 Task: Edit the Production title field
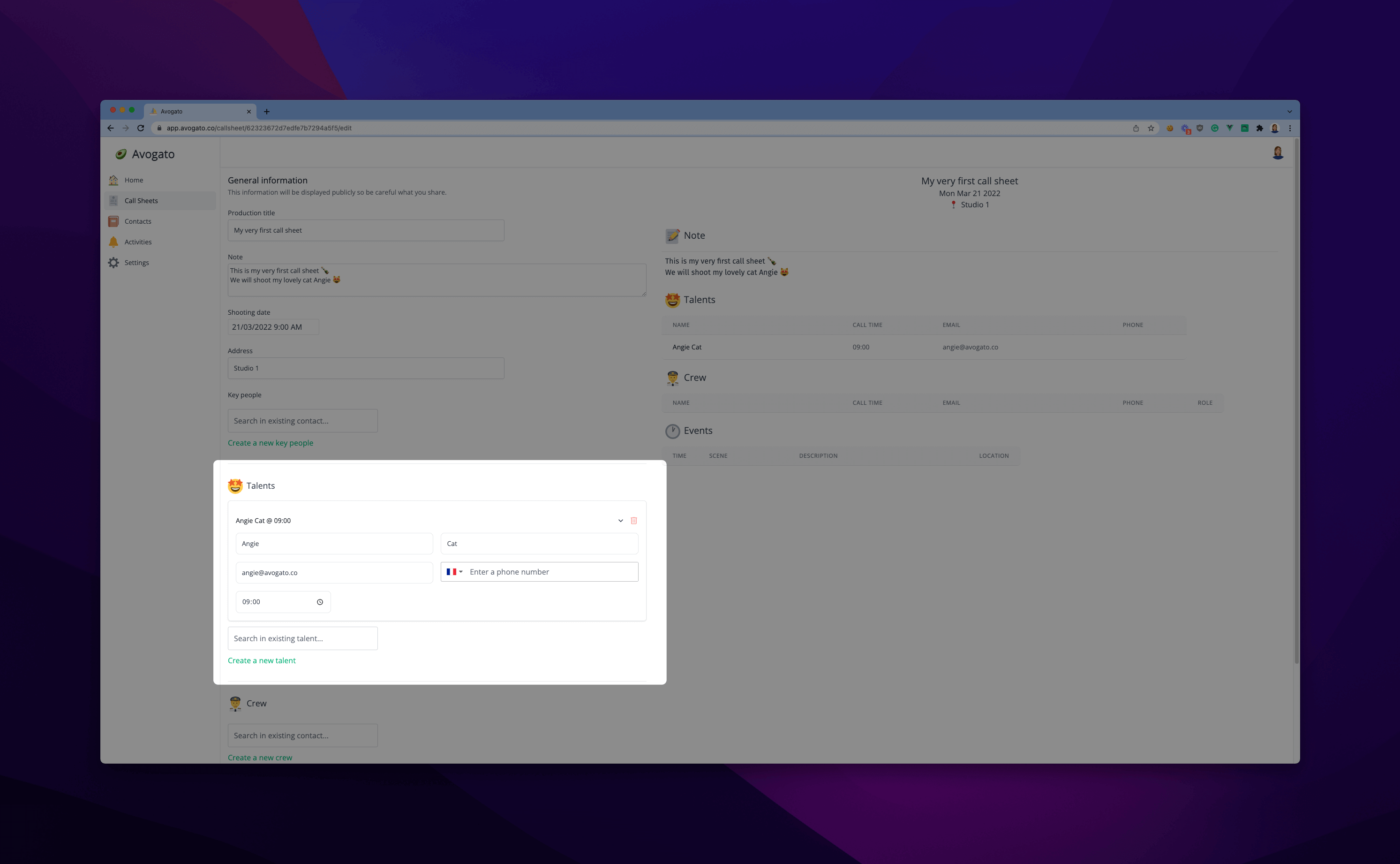click(x=366, y=230)
